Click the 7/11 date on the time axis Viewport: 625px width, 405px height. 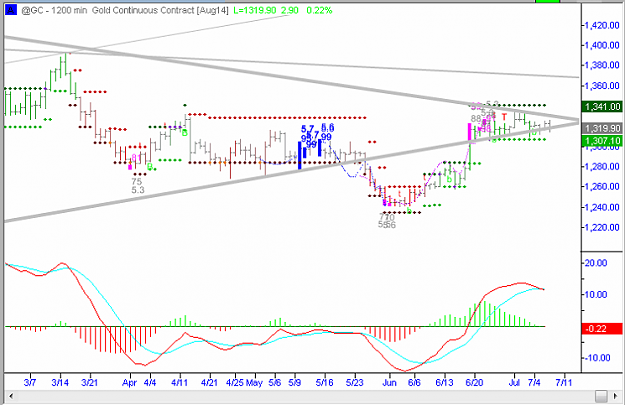tap(563, 383)
